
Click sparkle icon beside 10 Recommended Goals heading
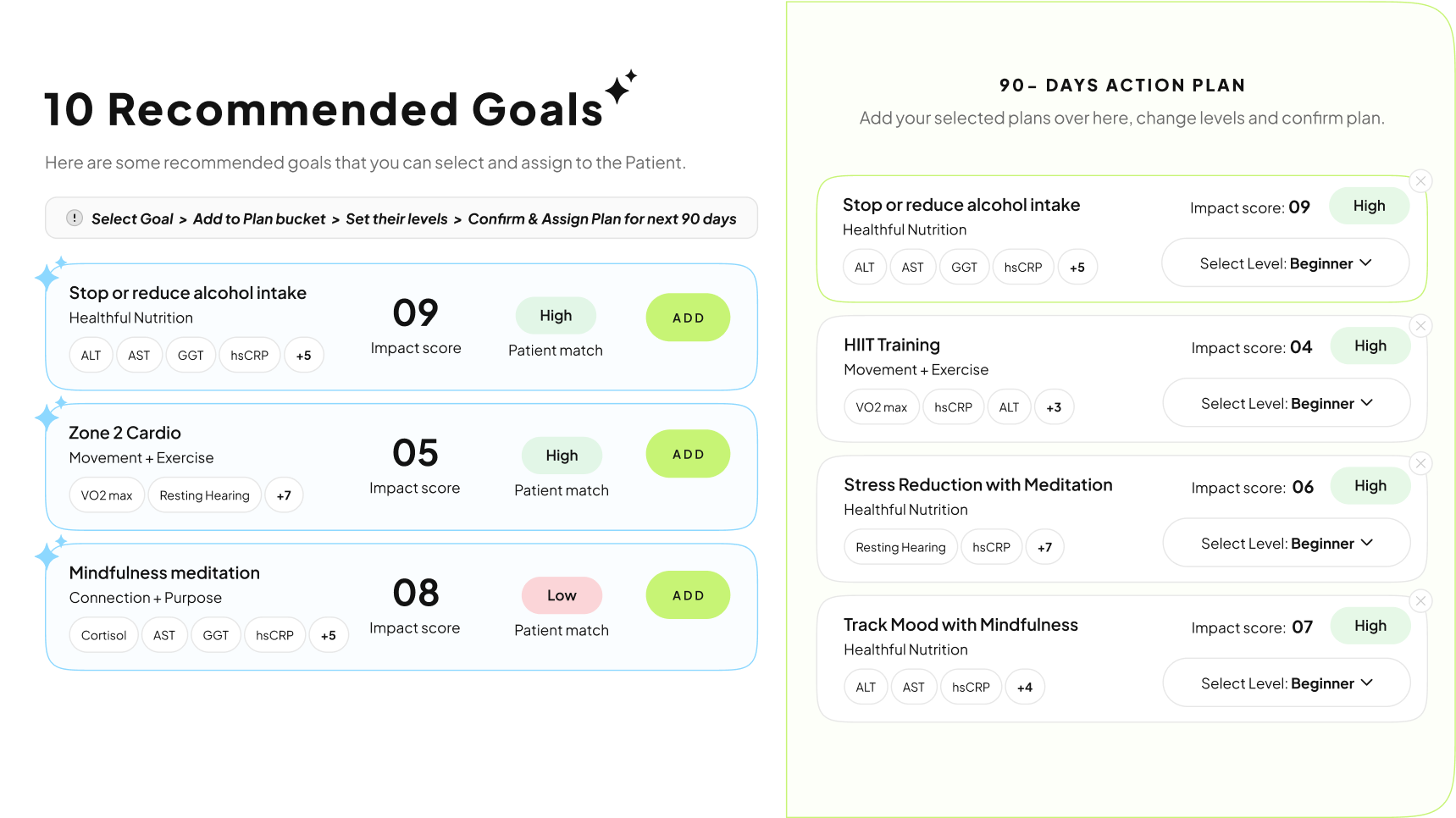tap(620, 86)
